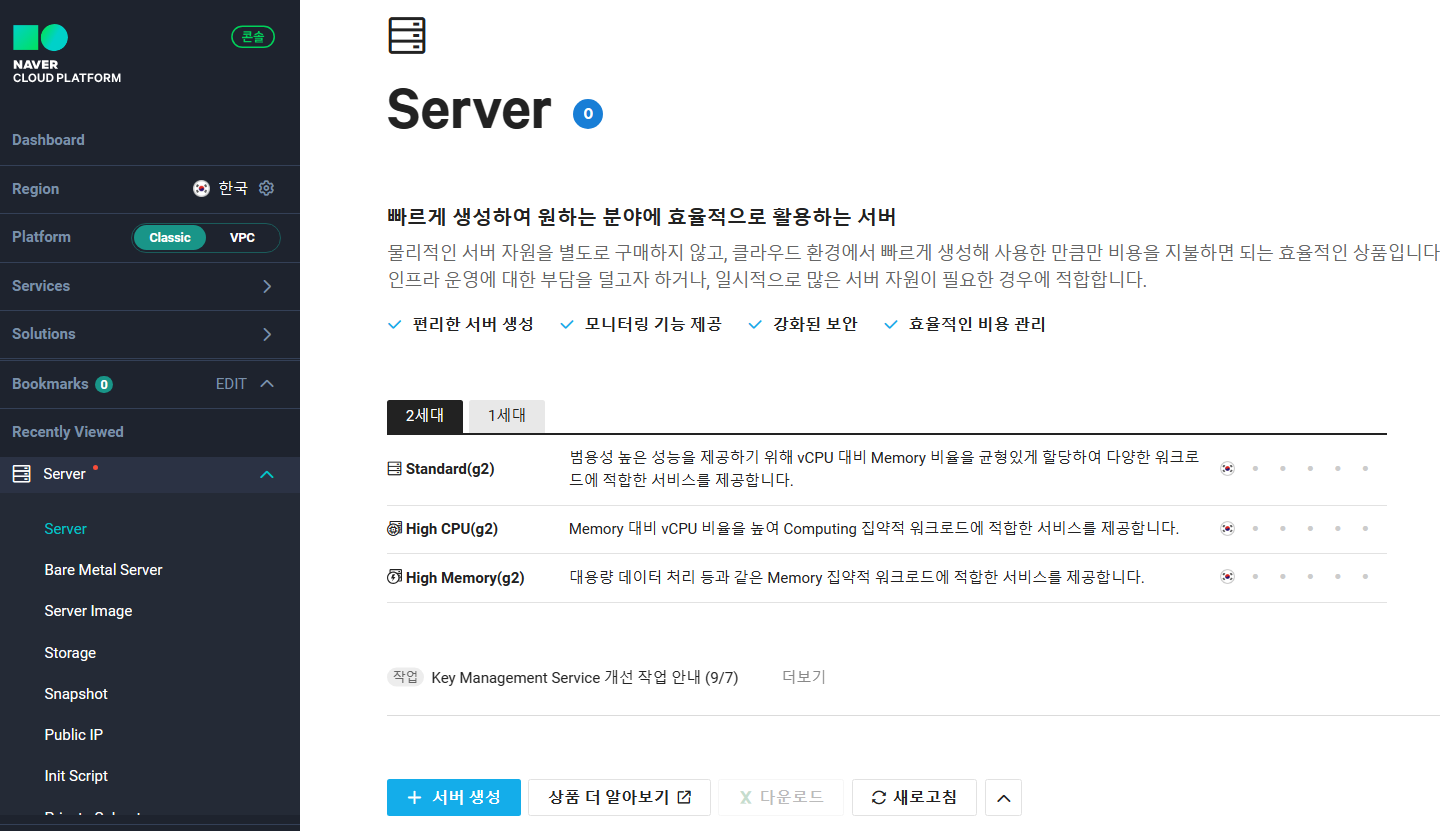
Task: Open Recently Viewed section
Action: pos(68,432)
